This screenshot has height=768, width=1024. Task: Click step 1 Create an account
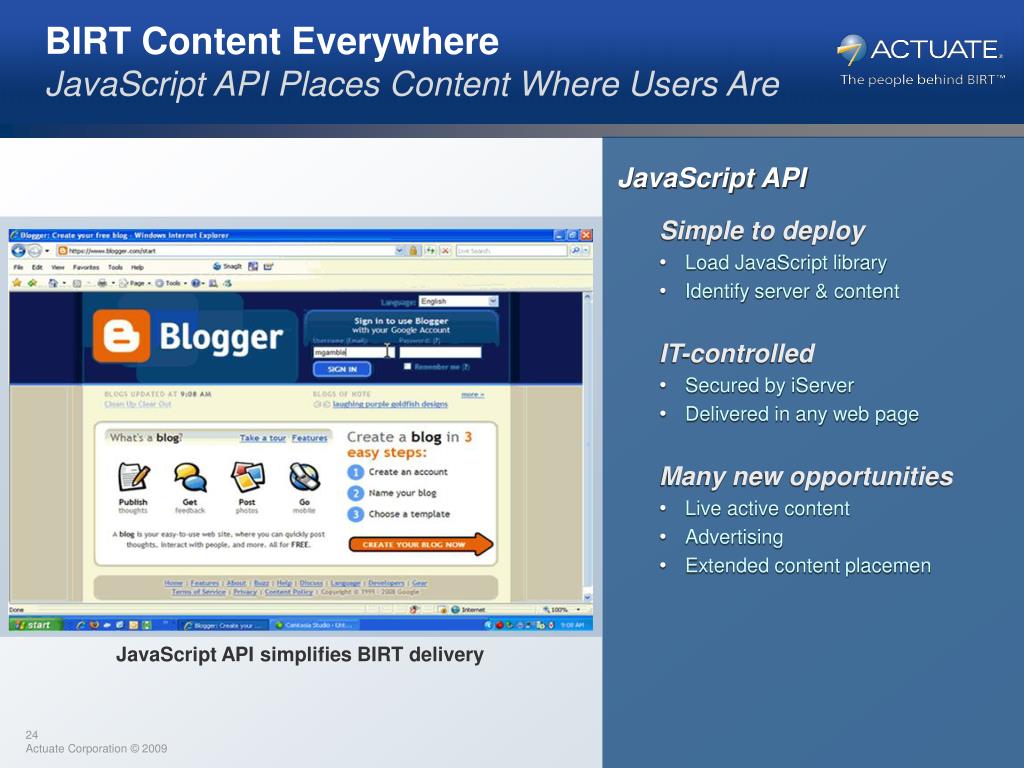click(x=398, y=472)
